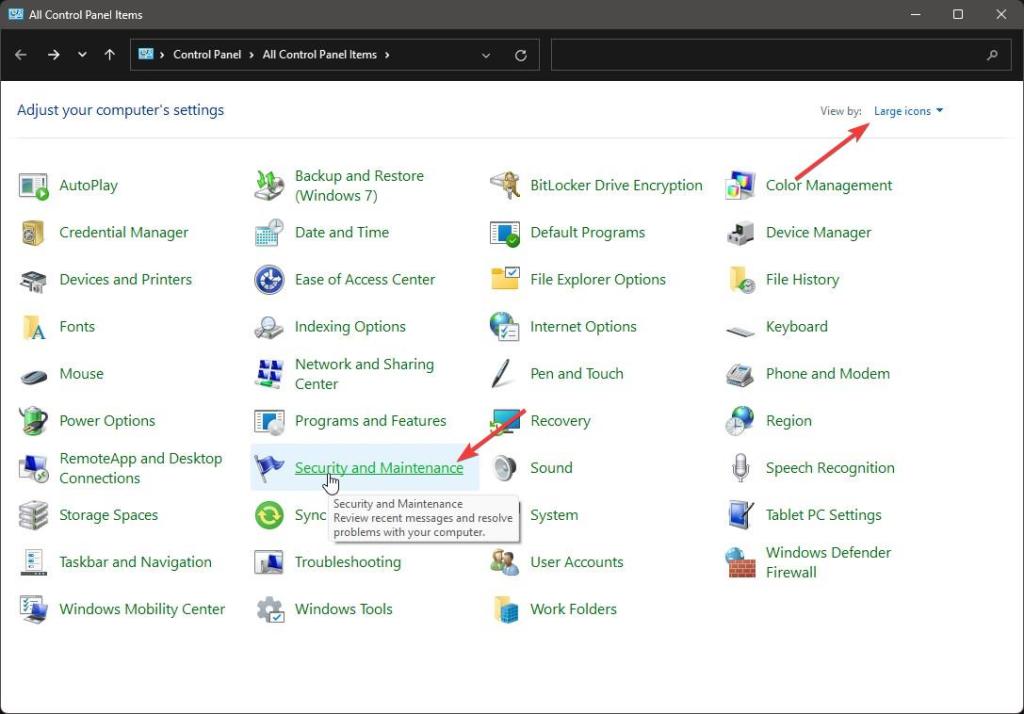Image resolution: width=1024 pixels, height=714 pixels.
Task: Expand chevron after Control Panel breadcrumb
Action: click(252, 55)
